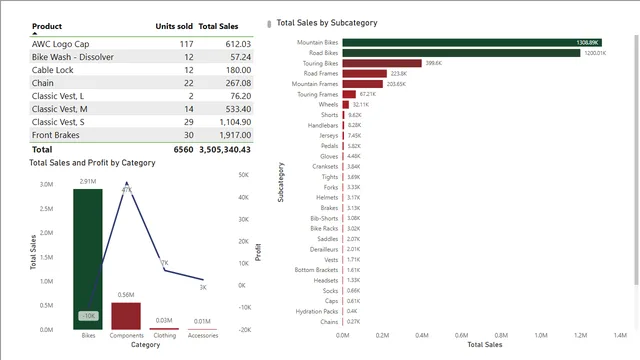This screenshot has height=360, width=640.
Task: Click the 1308.89K Mountain Bikes data label
Action: (x=587, y=42)
